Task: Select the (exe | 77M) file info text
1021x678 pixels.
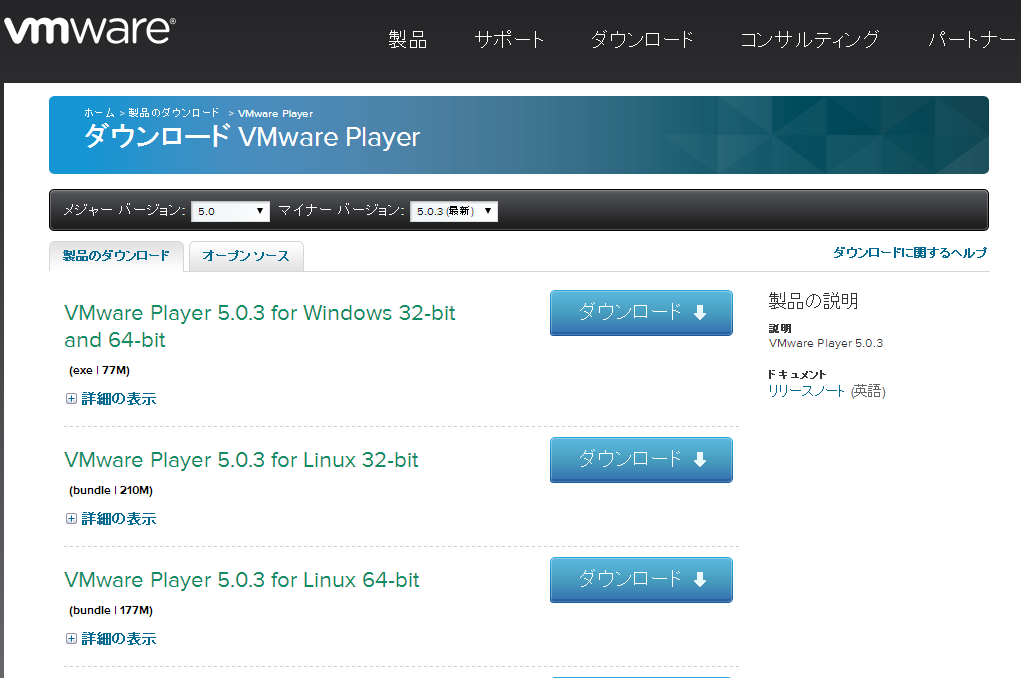Action: [x=100, y=371]
